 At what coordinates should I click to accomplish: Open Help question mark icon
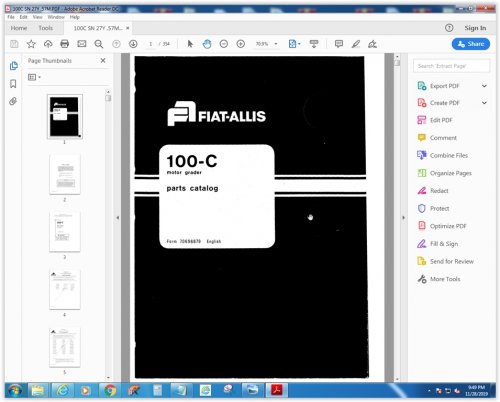tap(449, 28)
